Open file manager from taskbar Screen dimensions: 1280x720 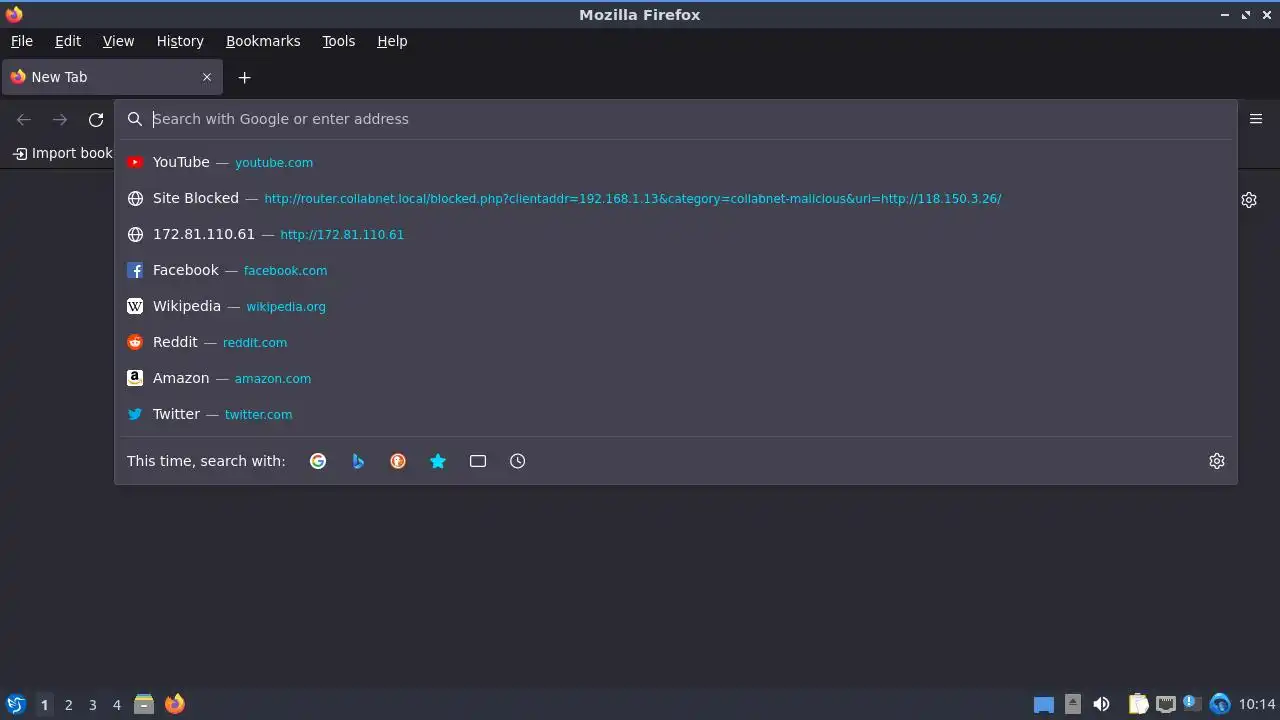pos(144,704)
